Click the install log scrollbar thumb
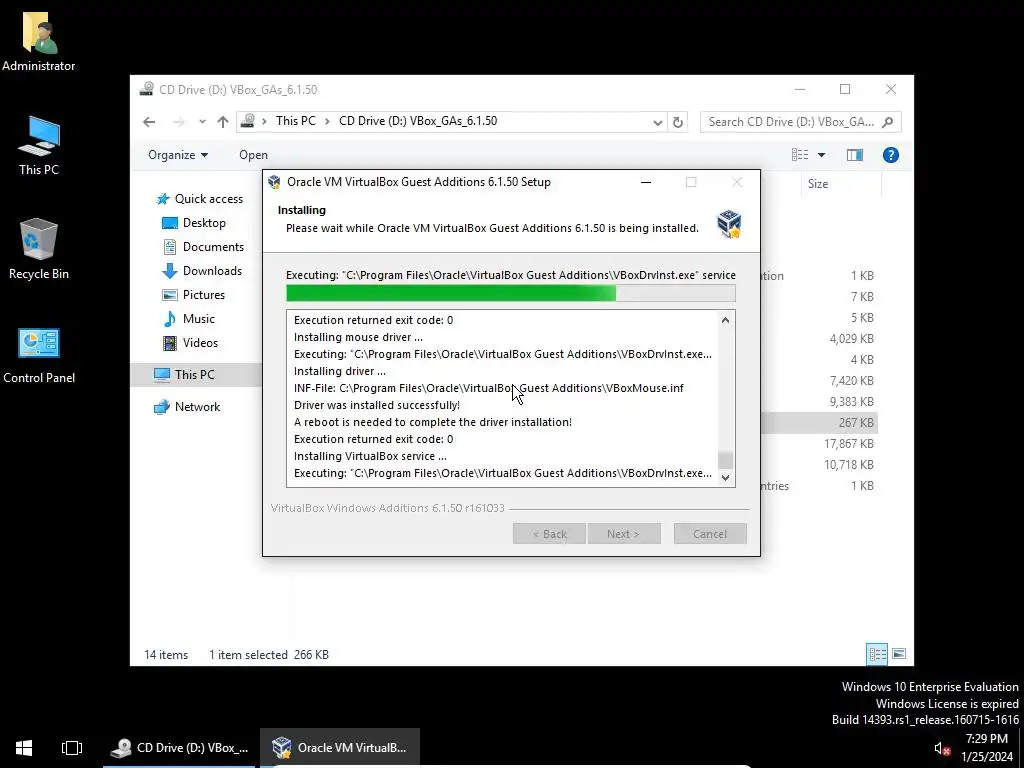Screen dimensions: 1024x768 (725, 460)
